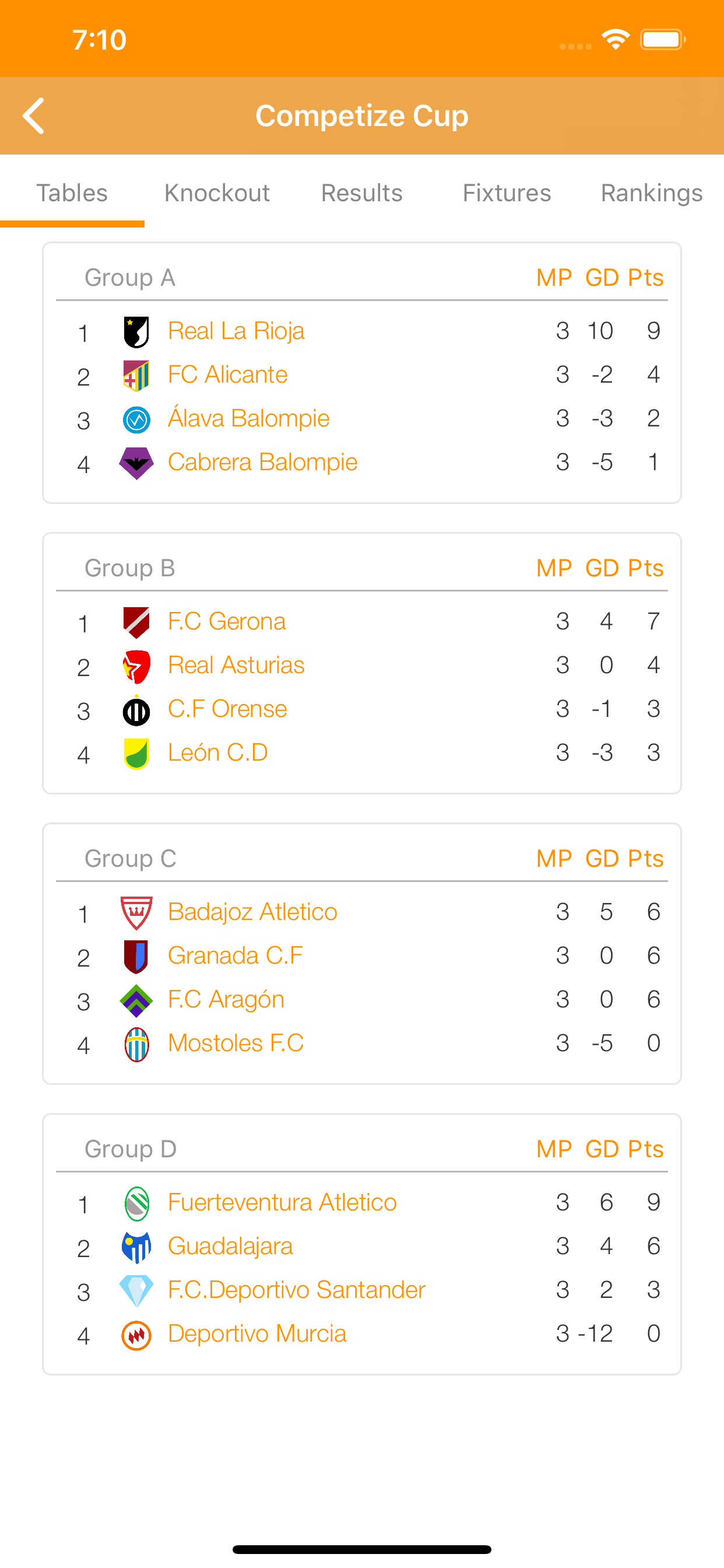Show the Fixtures tab
The image size is (724, 1568).
[507, 193]
